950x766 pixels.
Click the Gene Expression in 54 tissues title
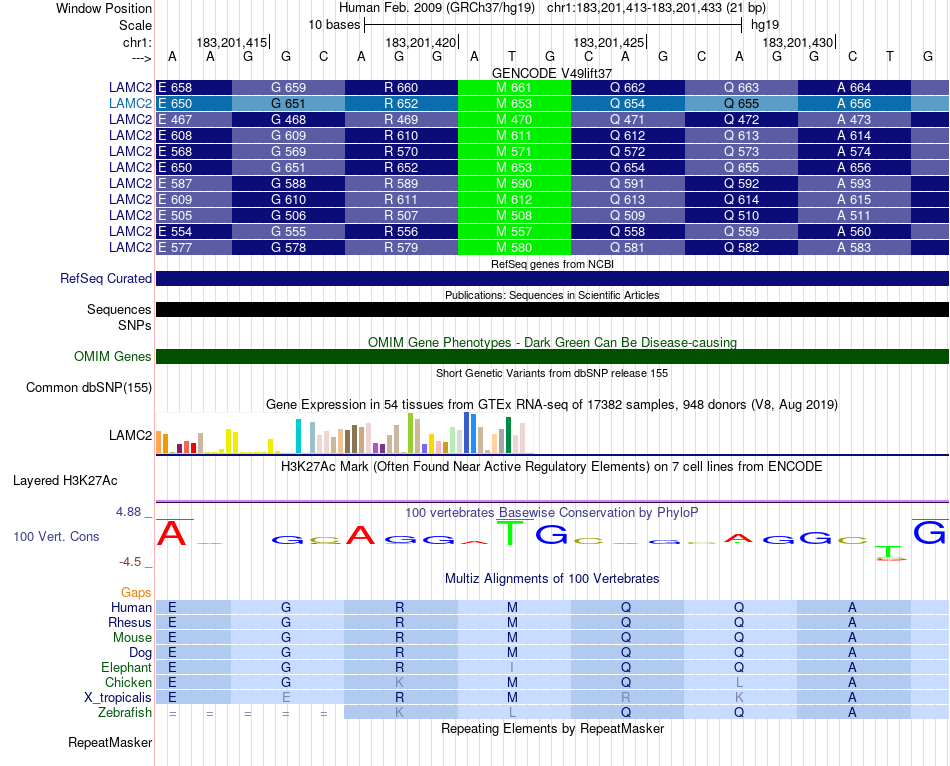click(552, 404)
